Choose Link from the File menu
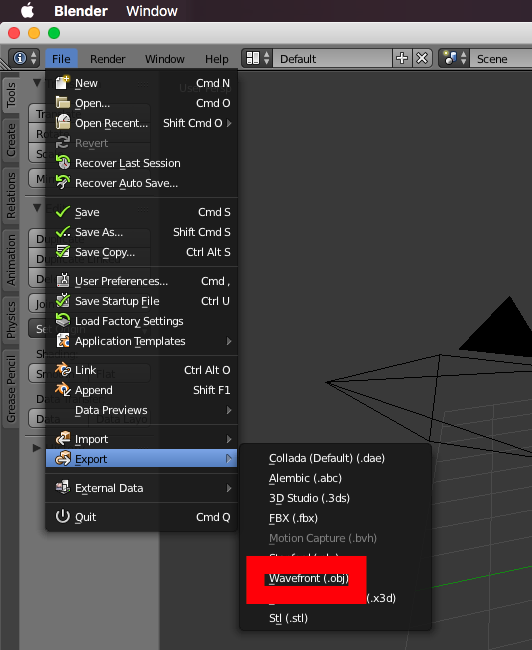Image resolution: width=532 pixels, height=650 pixels. pos(142,370)
